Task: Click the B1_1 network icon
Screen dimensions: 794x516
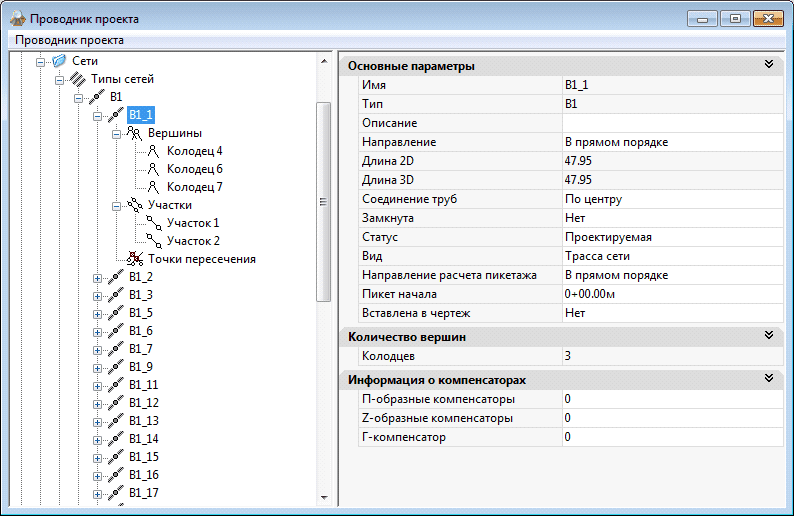Action: [x=115, y=115]
